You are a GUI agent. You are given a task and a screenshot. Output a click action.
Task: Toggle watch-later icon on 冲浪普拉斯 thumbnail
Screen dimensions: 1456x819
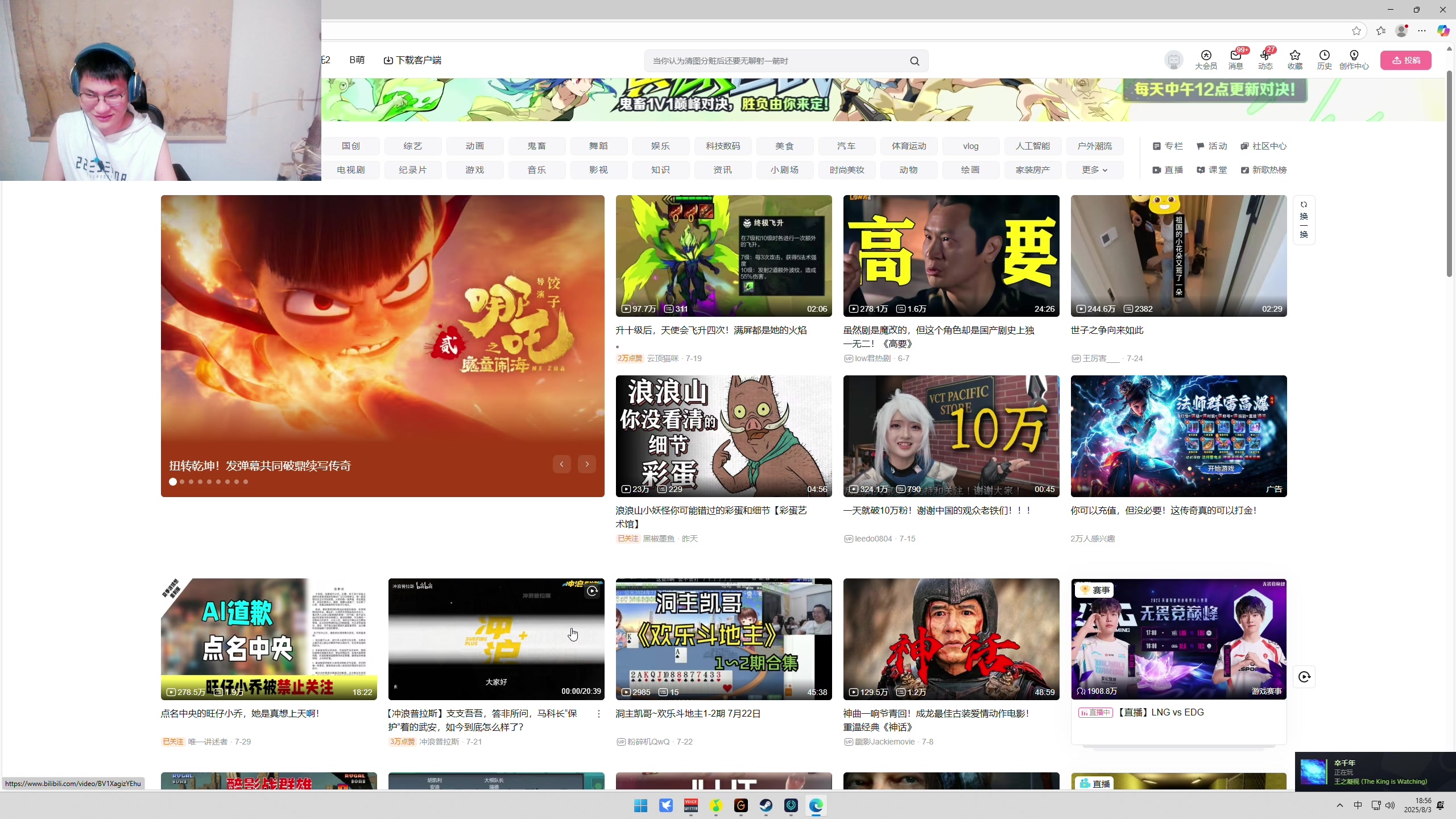point(593,591)
